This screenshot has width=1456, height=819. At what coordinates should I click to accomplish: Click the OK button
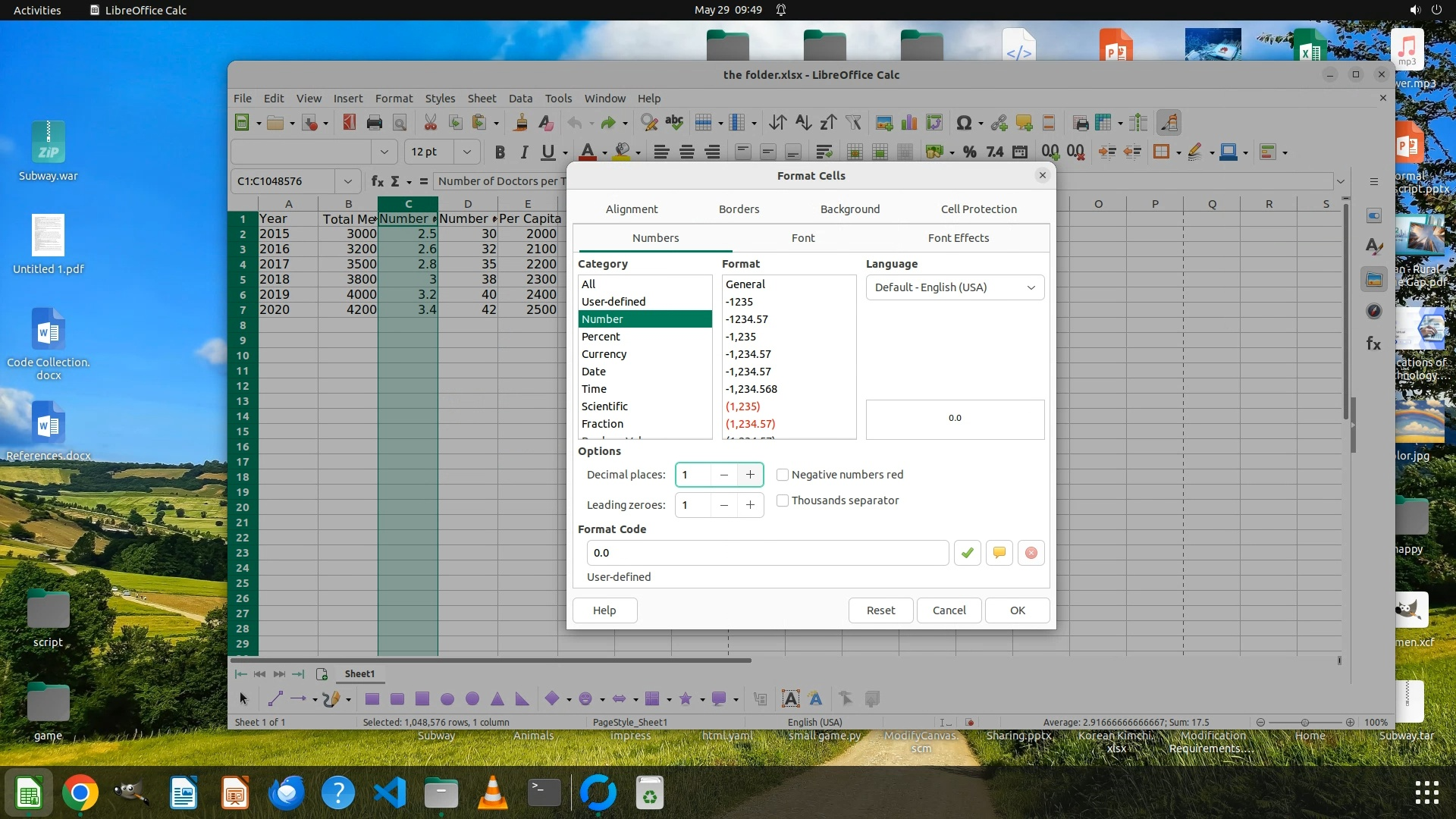[x=1017, y=610]
